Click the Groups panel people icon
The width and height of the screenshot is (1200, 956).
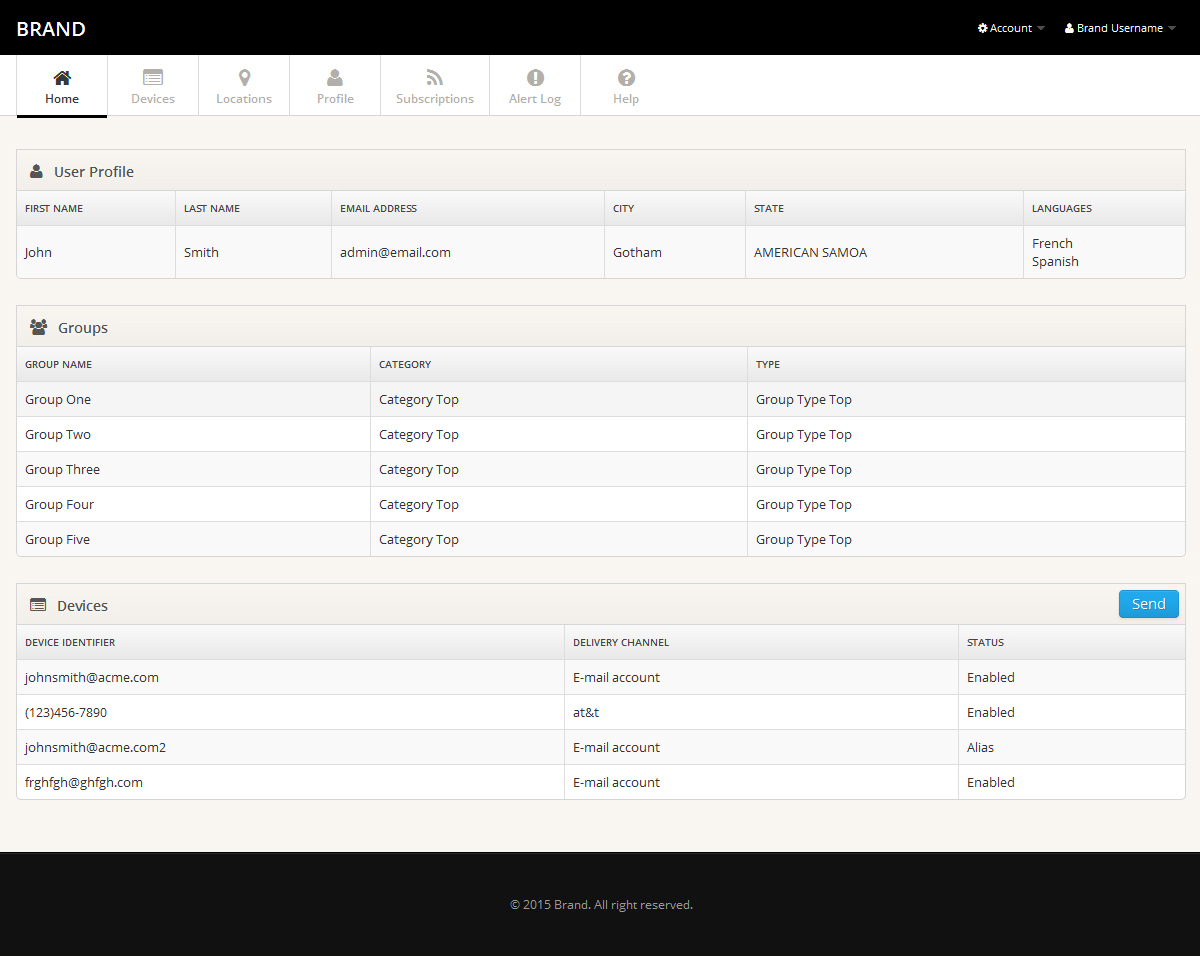(39, 327)
